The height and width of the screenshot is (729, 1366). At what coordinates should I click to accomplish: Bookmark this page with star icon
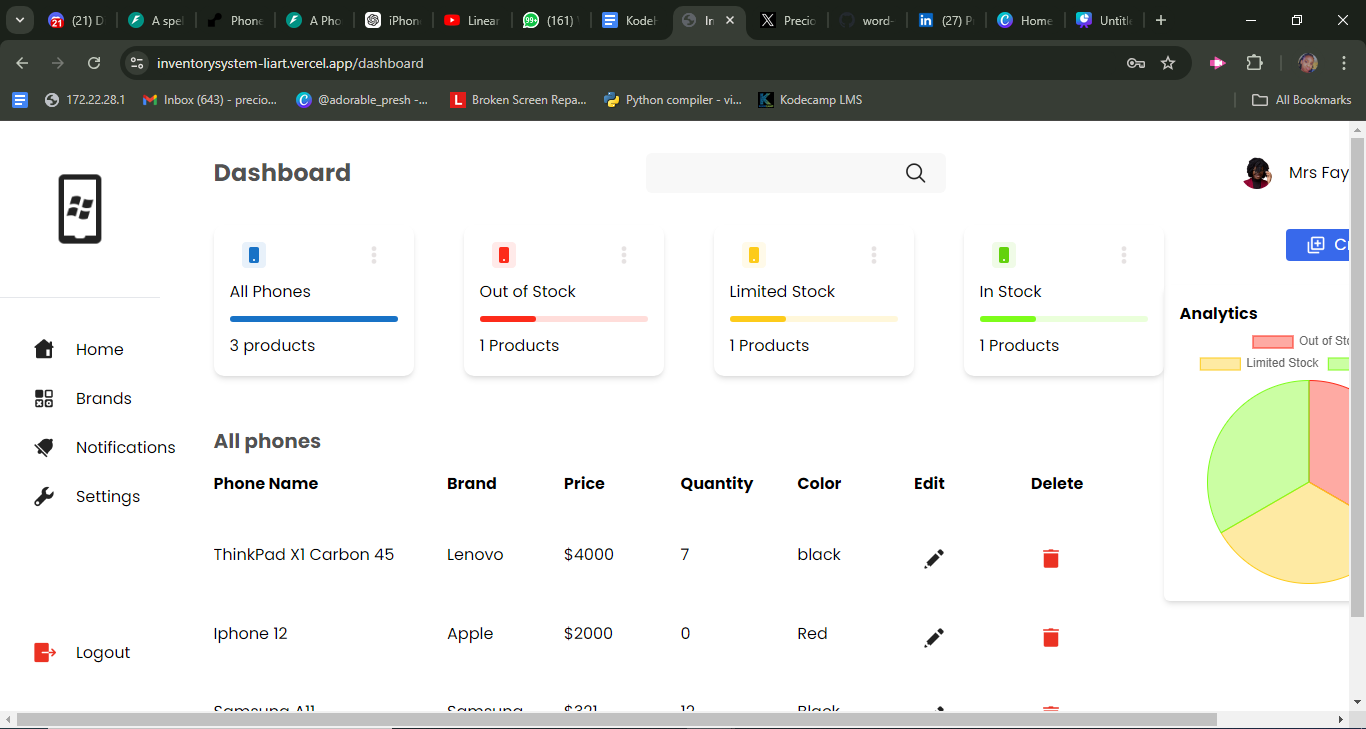tap(1168, 63)
